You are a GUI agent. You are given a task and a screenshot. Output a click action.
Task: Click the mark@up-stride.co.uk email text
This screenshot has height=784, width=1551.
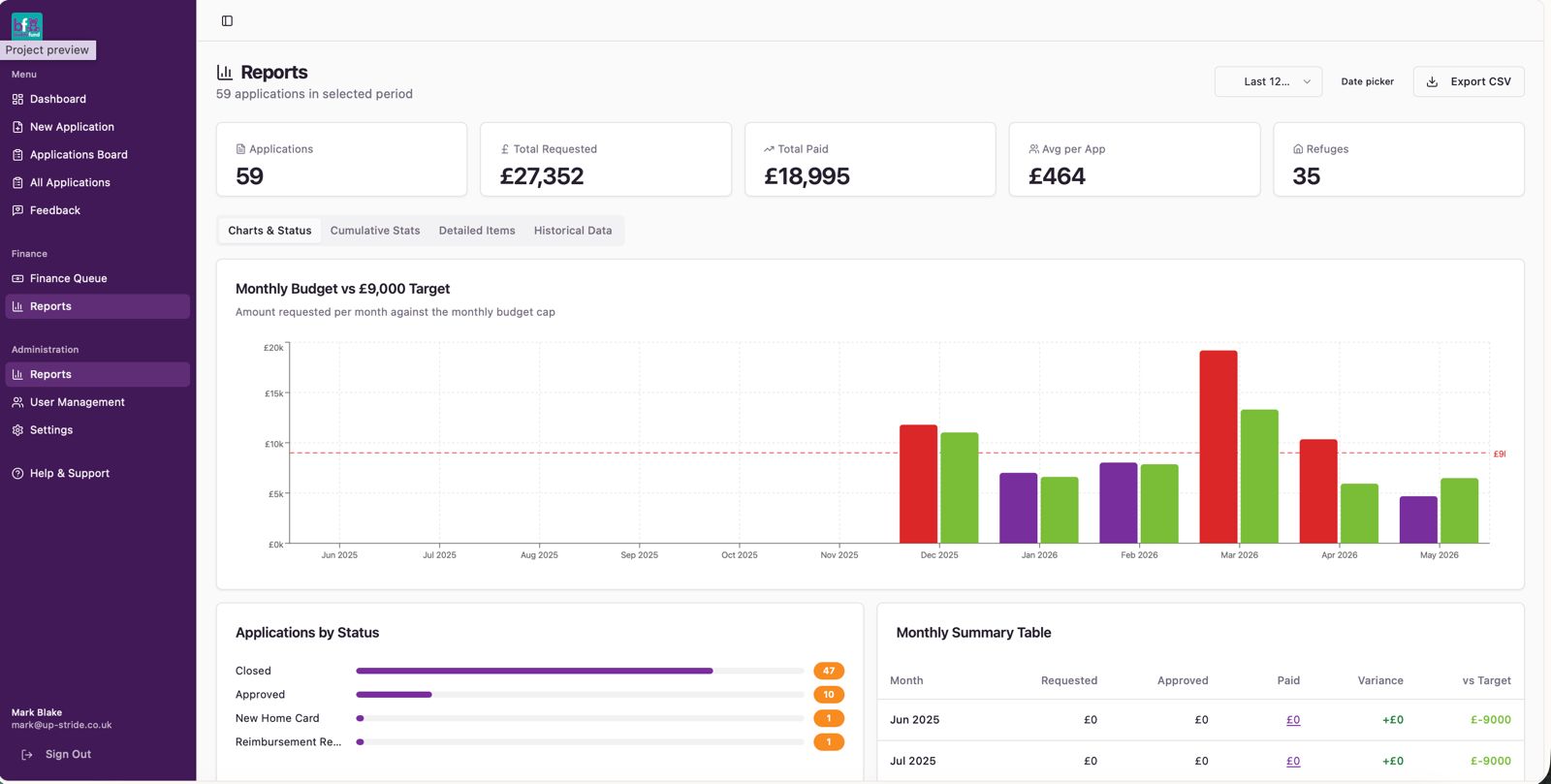[61, 725]
